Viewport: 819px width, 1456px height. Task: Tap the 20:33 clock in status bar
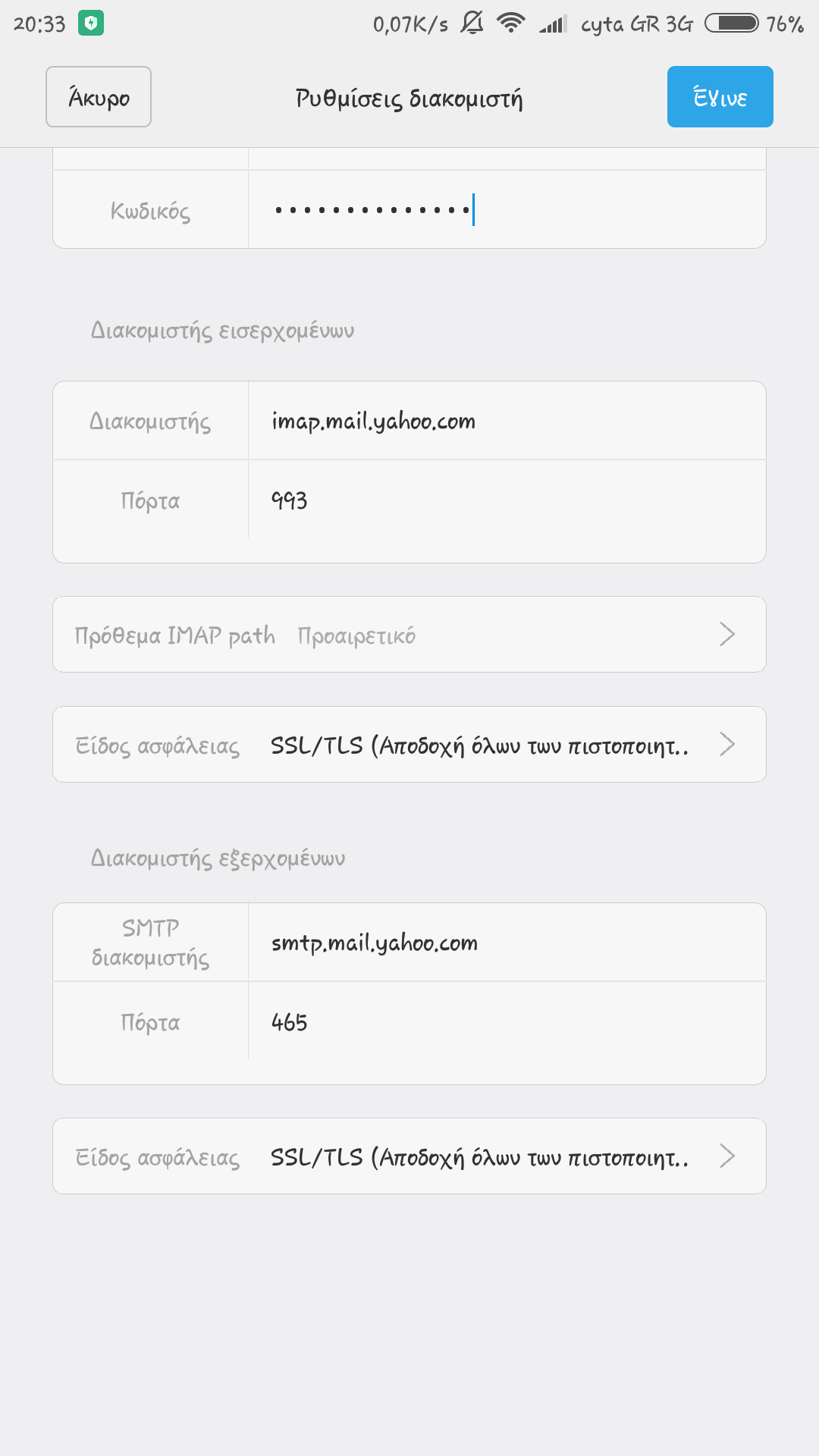(39, 24)
